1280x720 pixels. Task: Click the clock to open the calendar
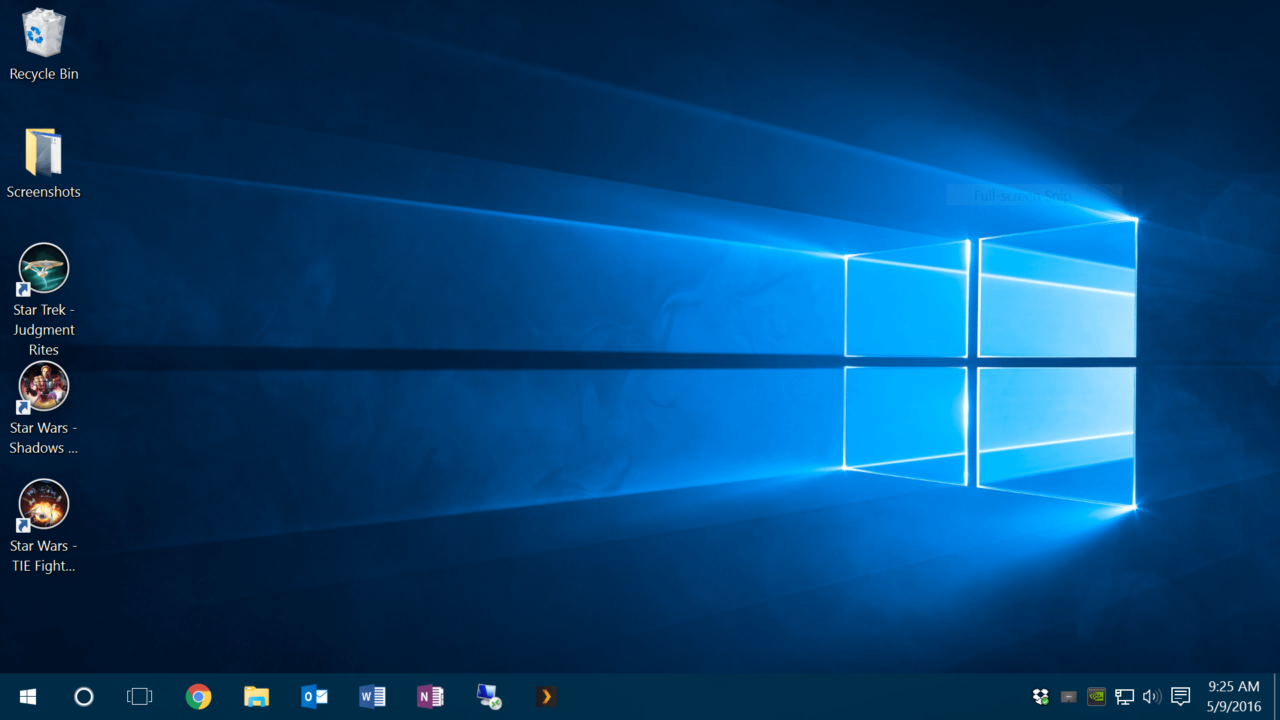[x=1231, y=696]
